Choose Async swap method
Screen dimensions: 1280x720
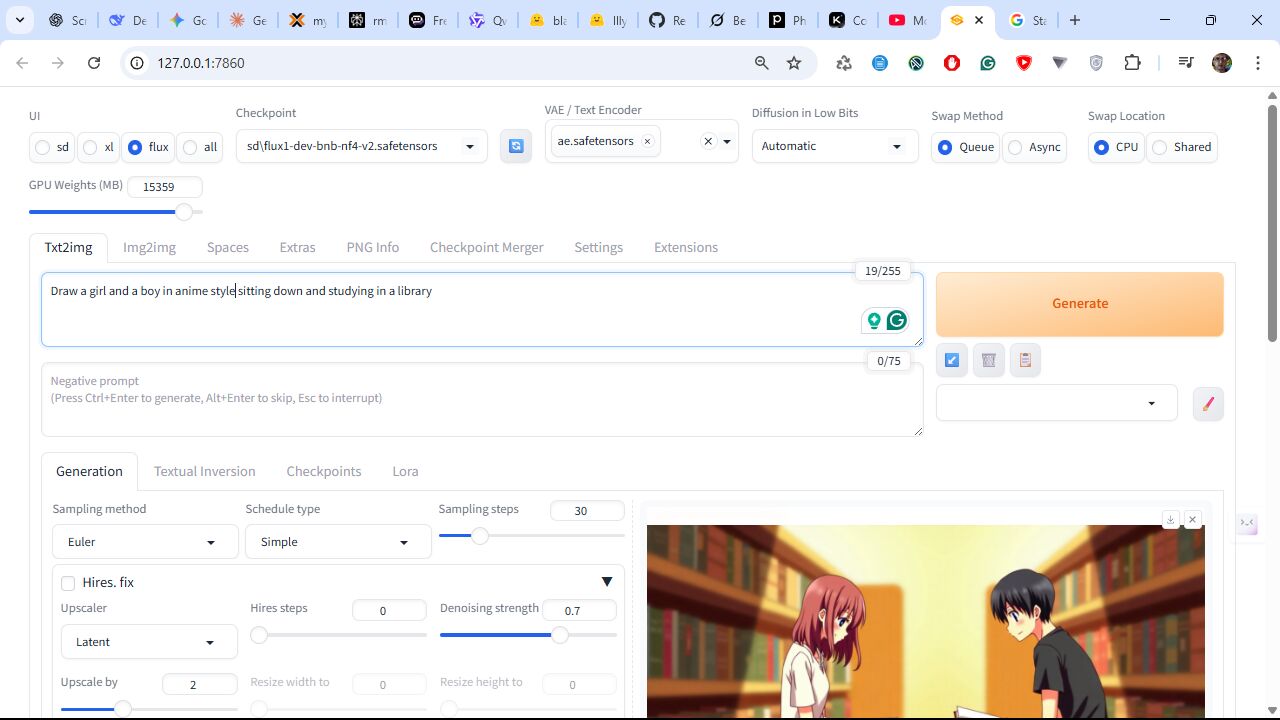1016,148
